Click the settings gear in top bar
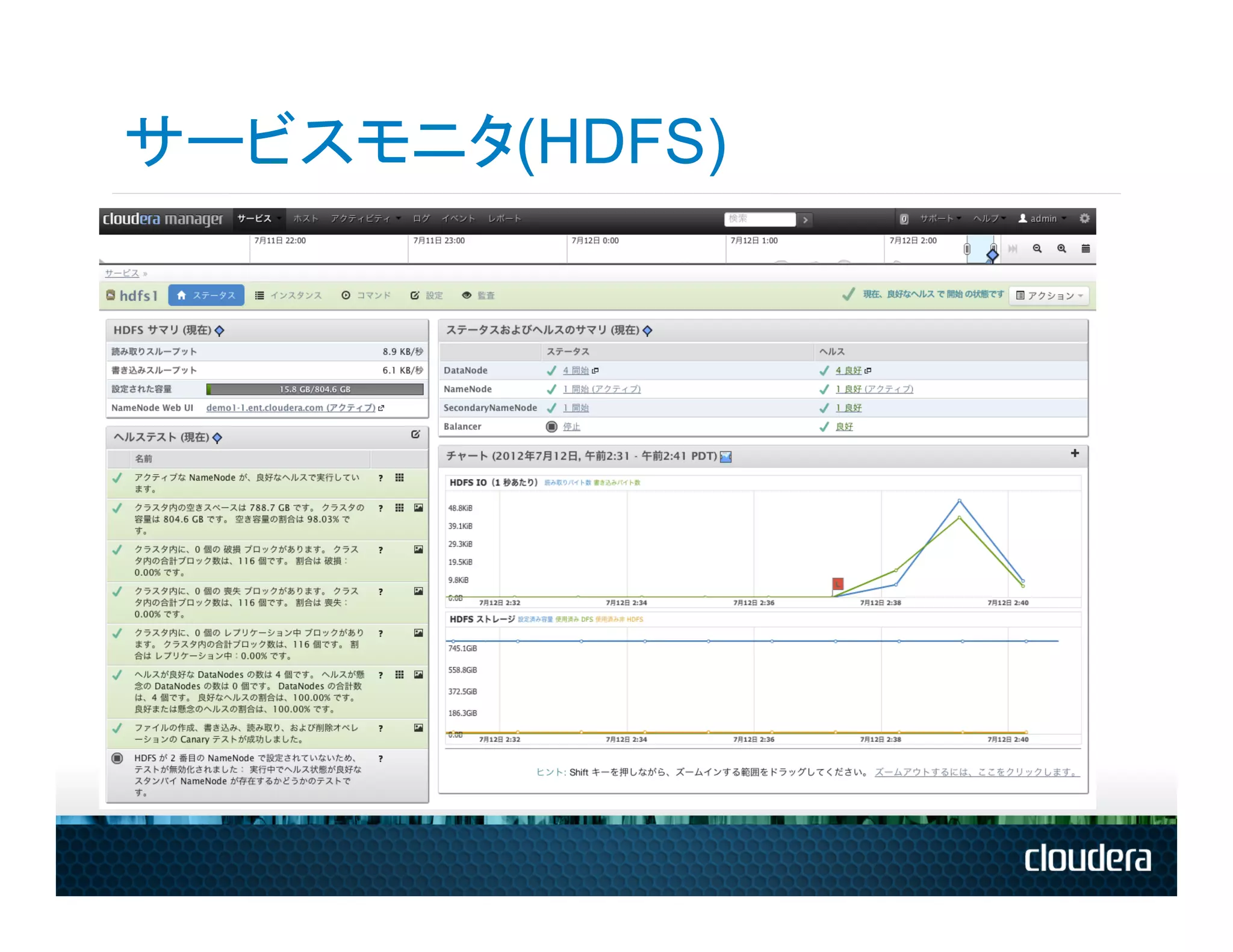The image size is (1233, 952). tap(1084, 218)
